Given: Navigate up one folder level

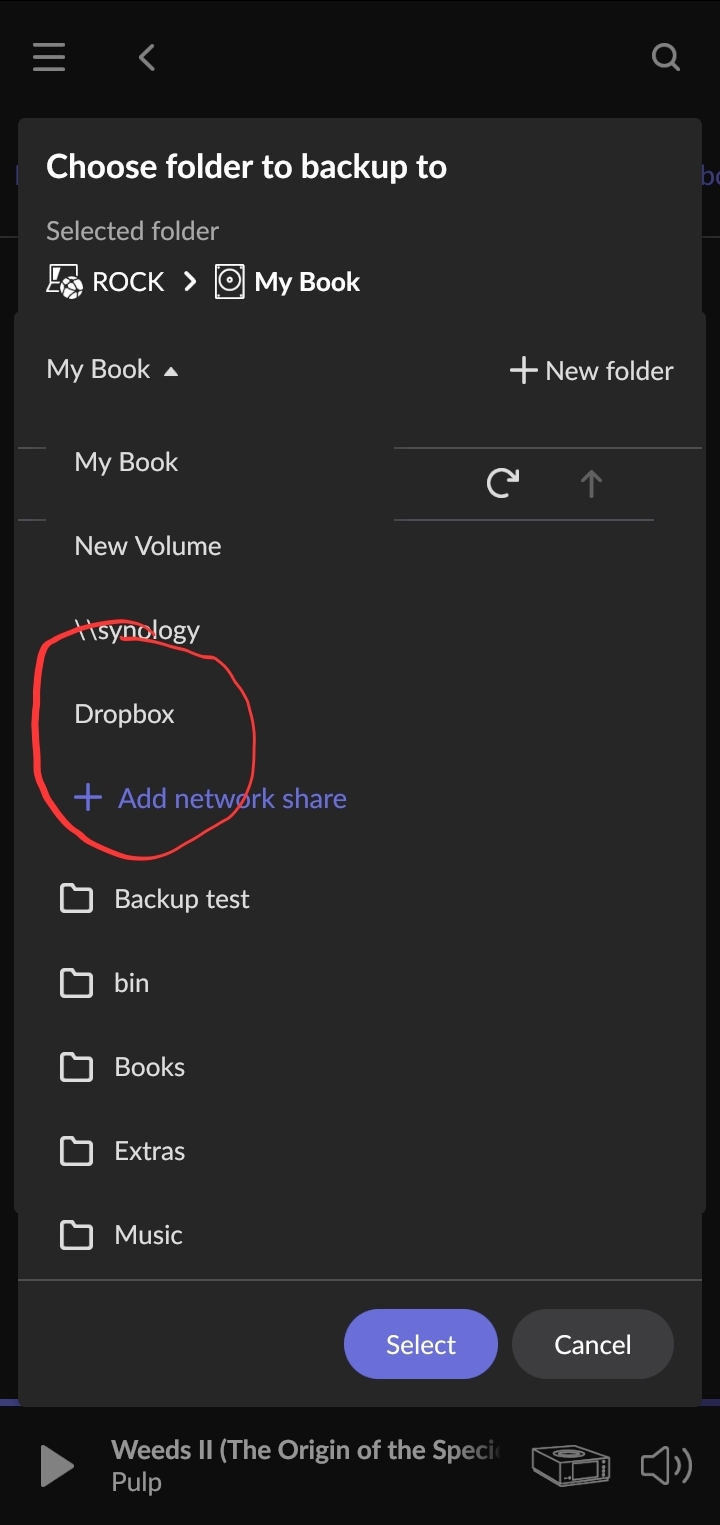Looking at the screenshot, I should coord(591,484).
